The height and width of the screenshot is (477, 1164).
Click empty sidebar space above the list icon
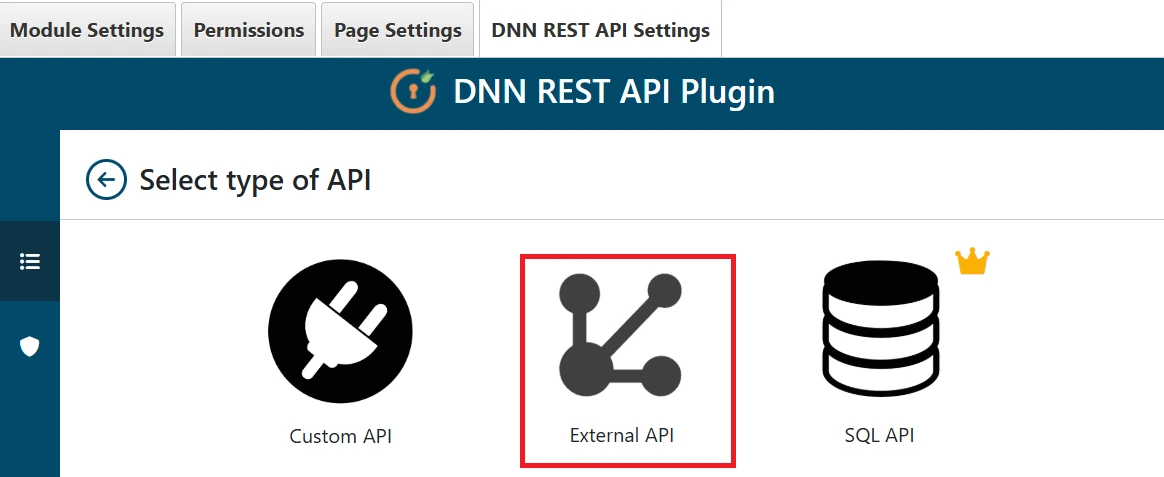tap(30, 175)
